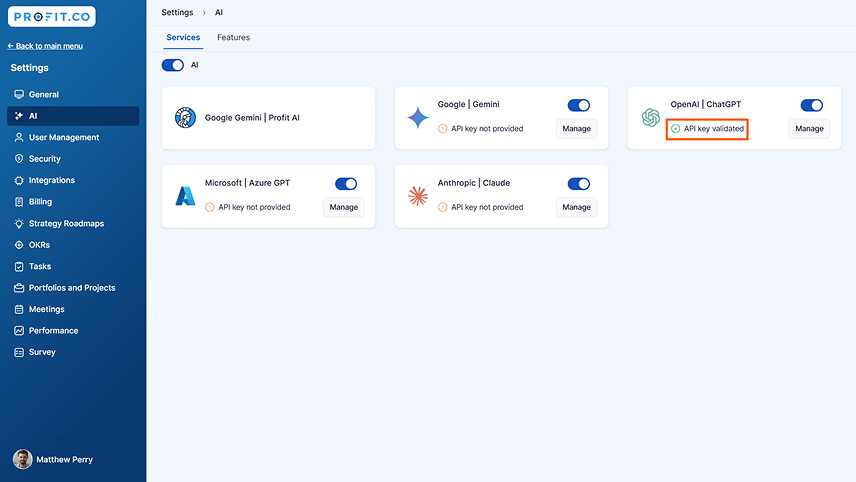Click the Claude warning status icon
Viewport: 856px width, 482px height.
pyautogui.click(x=443, y=207)
